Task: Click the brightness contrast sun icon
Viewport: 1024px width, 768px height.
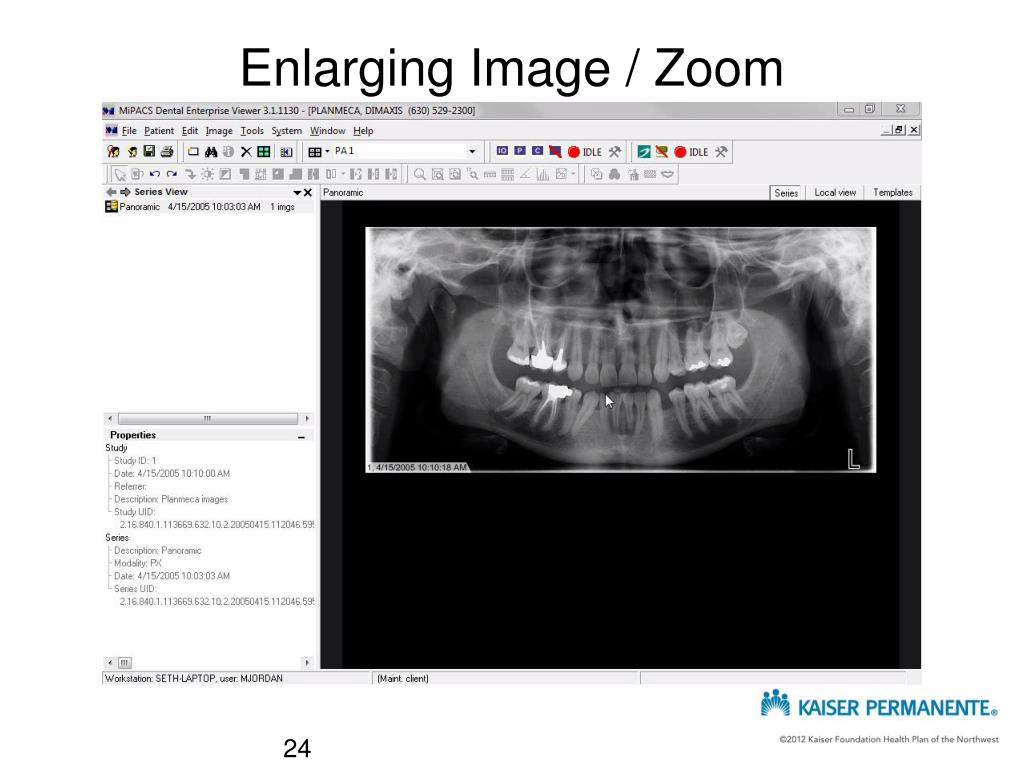Action: 207,174
